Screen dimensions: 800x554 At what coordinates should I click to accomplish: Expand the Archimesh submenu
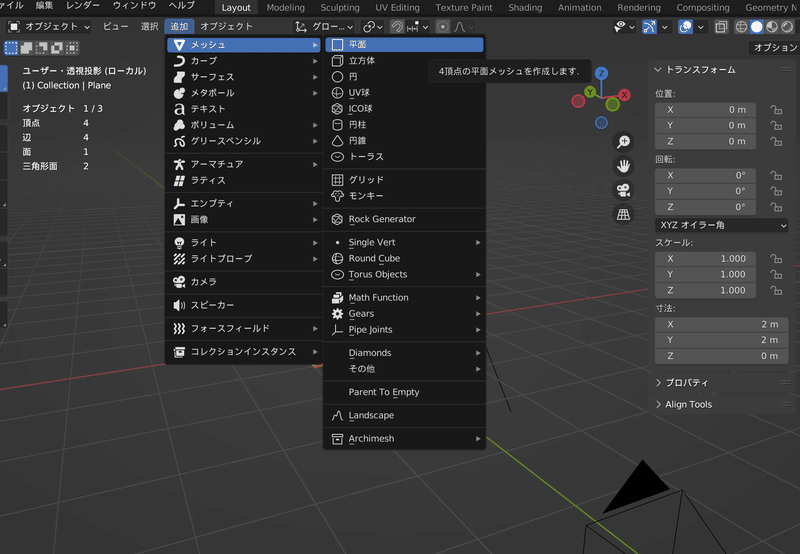pyautogui.click(x=404, y=439)
